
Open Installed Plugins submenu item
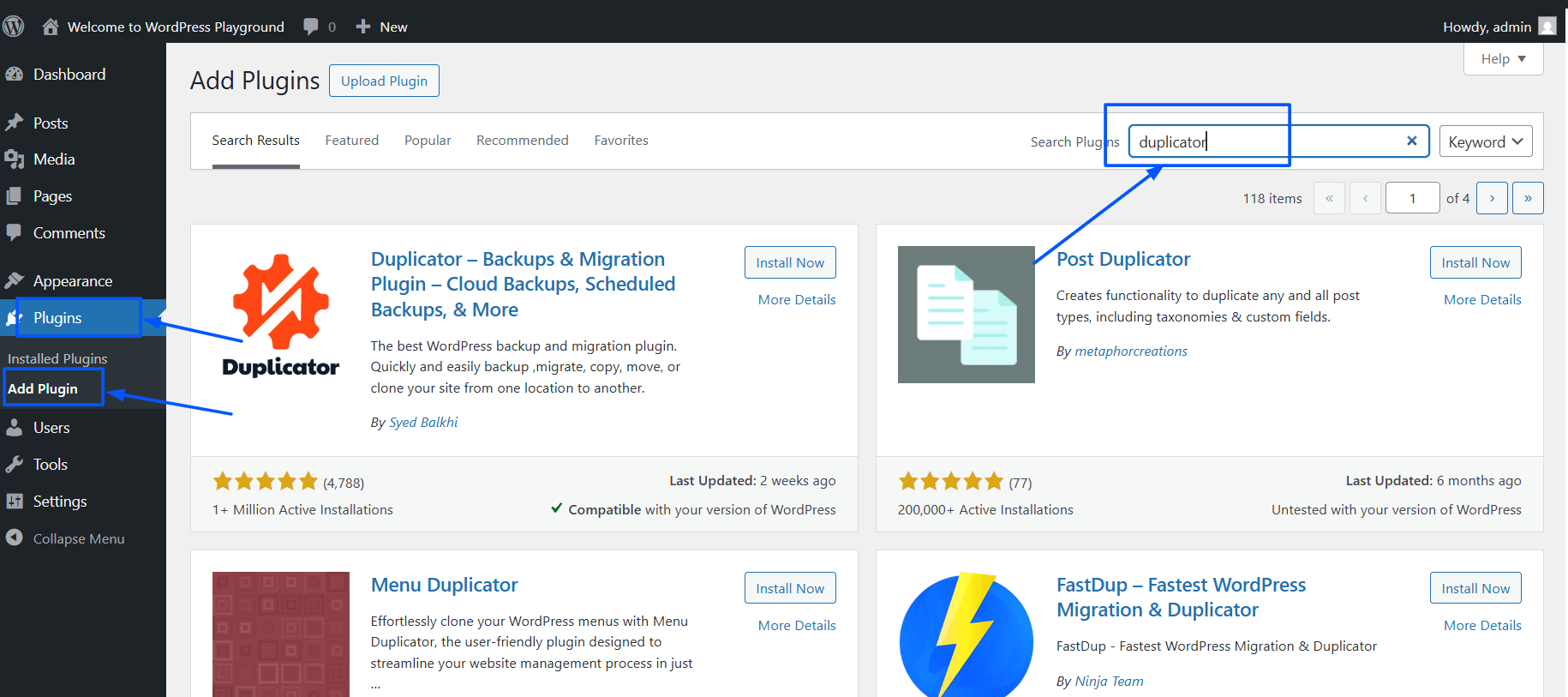57,358
